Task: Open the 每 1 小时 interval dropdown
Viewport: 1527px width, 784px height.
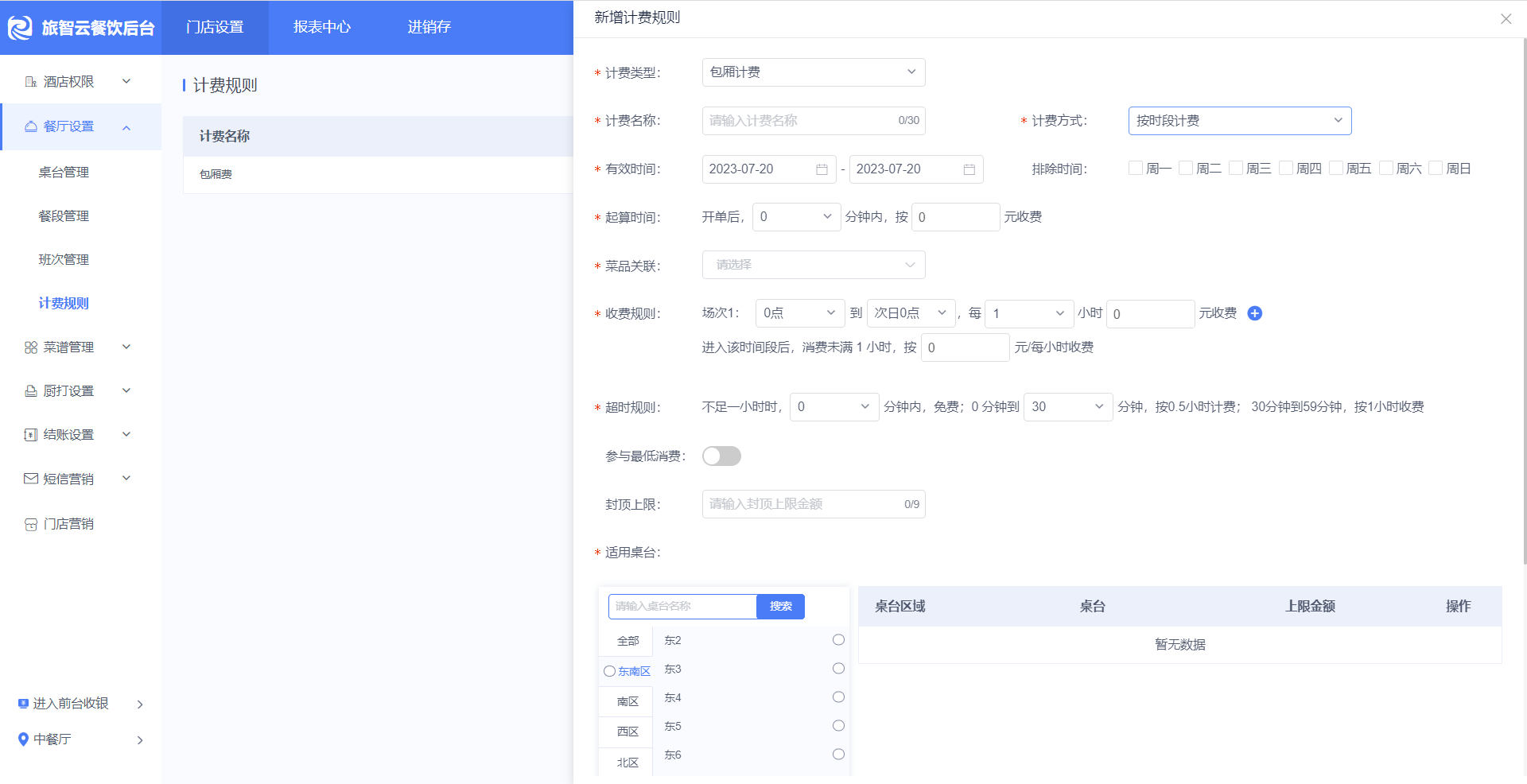Action: tap(1029, 313)
